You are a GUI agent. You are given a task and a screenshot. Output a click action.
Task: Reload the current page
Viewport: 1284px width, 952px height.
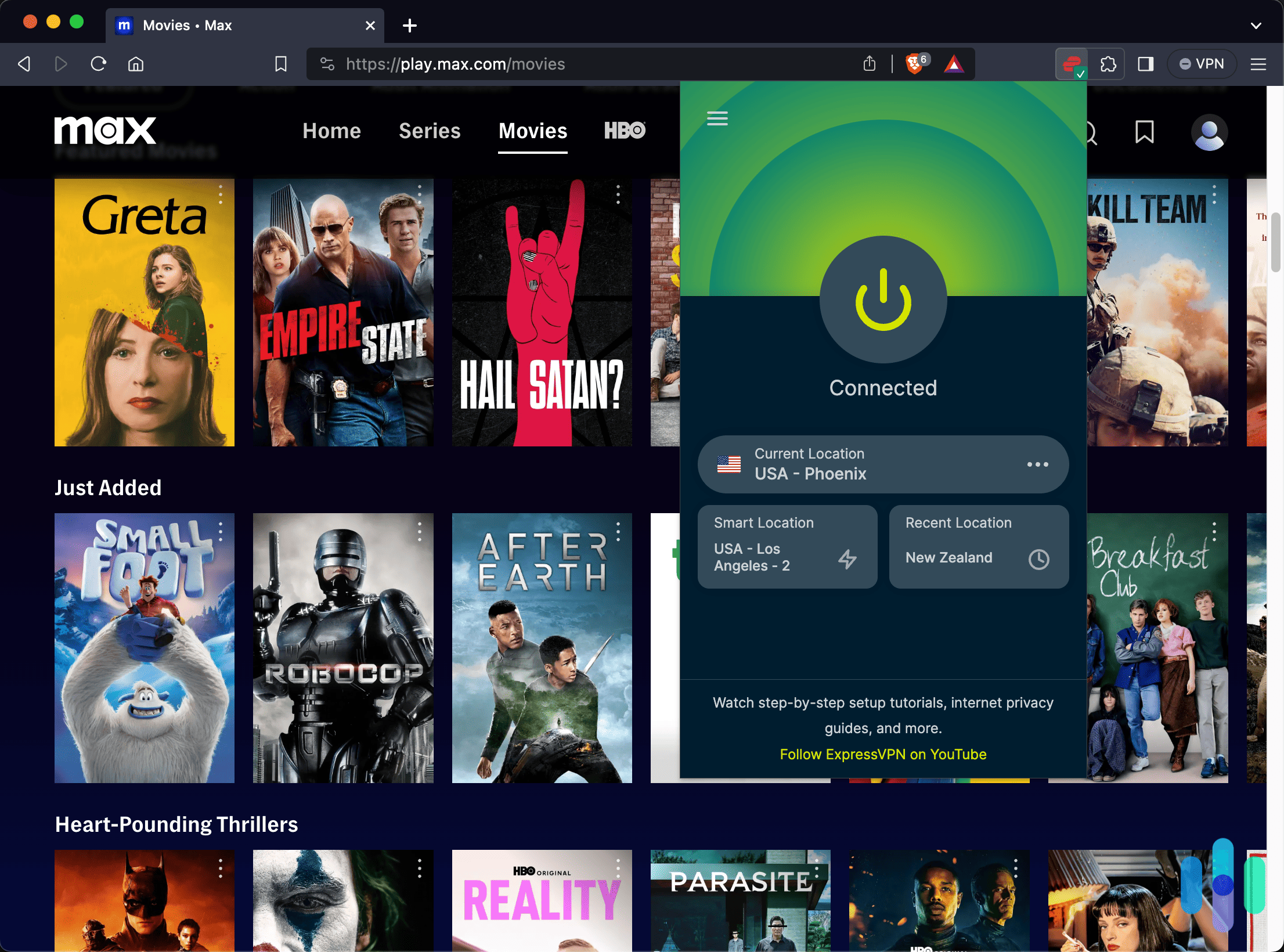click(98, 64)
